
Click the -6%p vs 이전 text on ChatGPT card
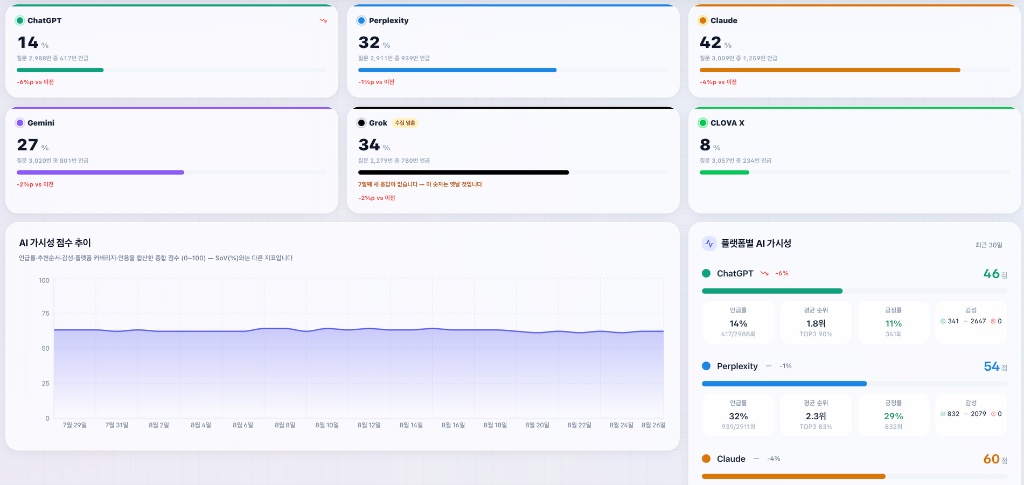(x=35, y=82)
